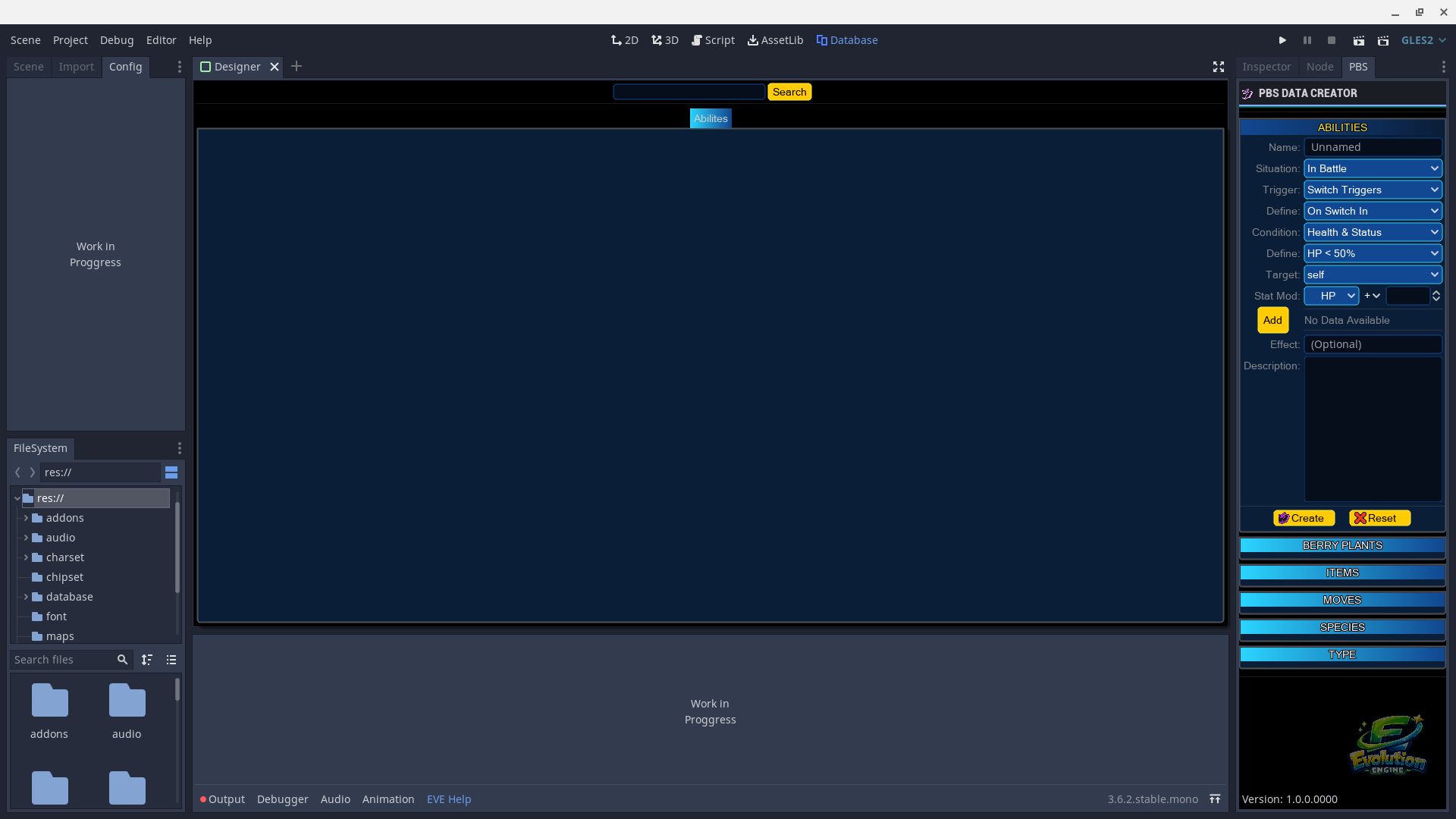
Task: Click the file sort order icon
Action: 147,660
